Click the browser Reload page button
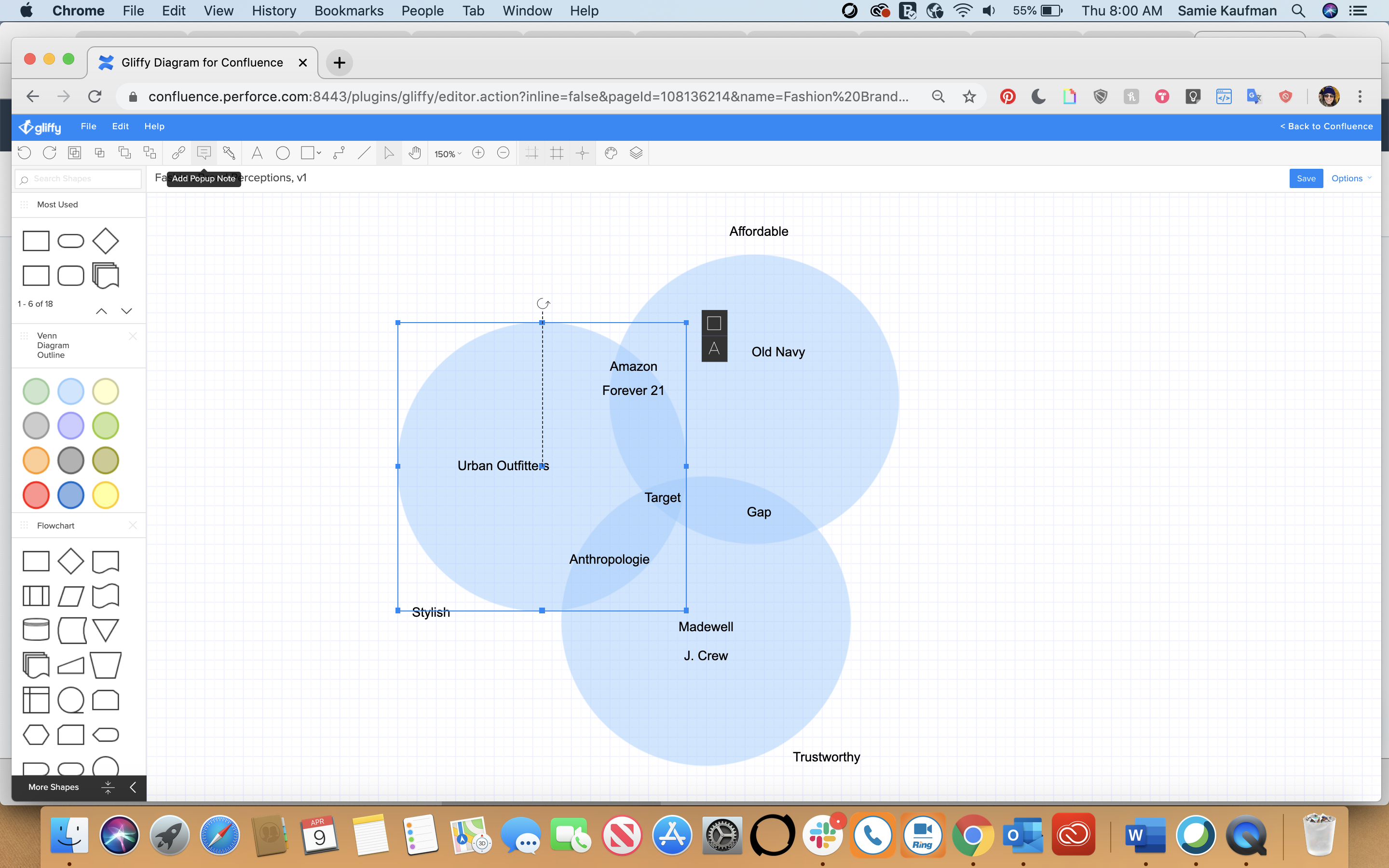Viewport: 1389px width, 868px height. pos(95,96)
